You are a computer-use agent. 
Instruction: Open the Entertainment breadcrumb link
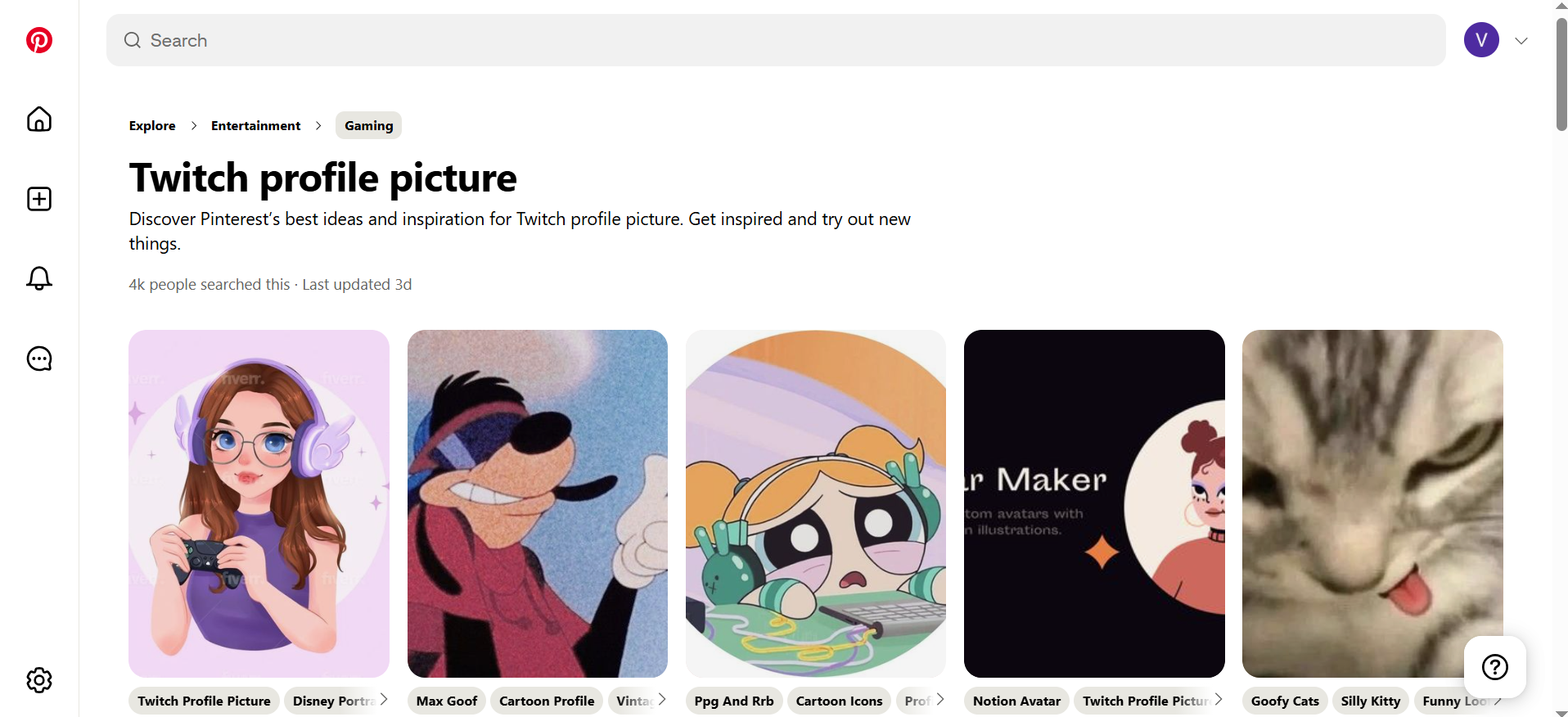coord(255,125)
